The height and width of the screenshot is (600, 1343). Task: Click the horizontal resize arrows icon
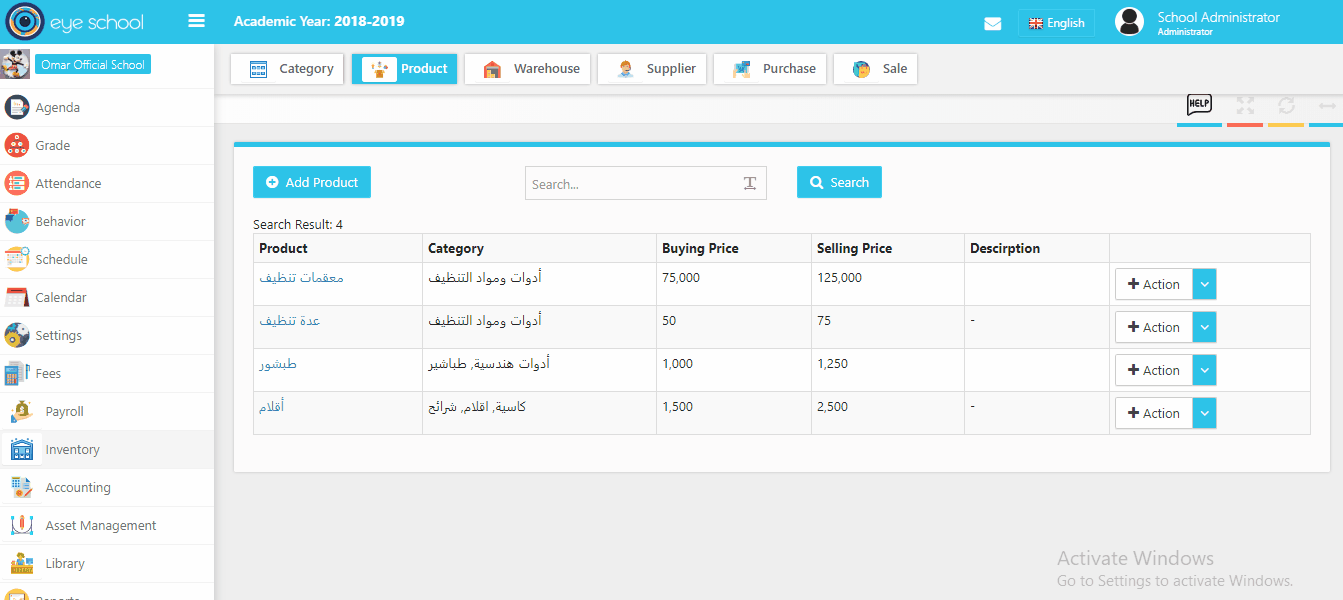[1327, 105]
